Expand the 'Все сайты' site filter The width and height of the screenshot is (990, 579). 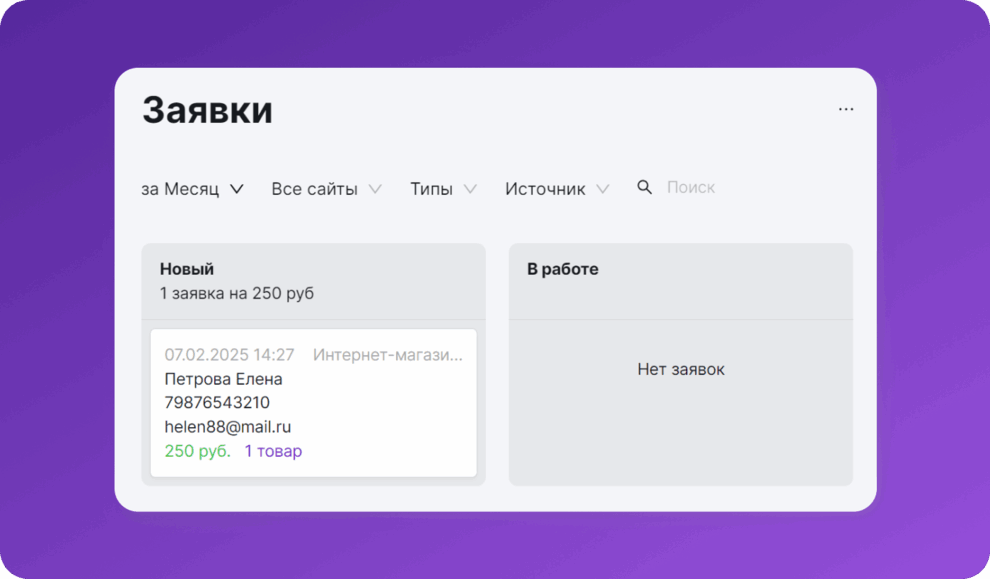314,189
